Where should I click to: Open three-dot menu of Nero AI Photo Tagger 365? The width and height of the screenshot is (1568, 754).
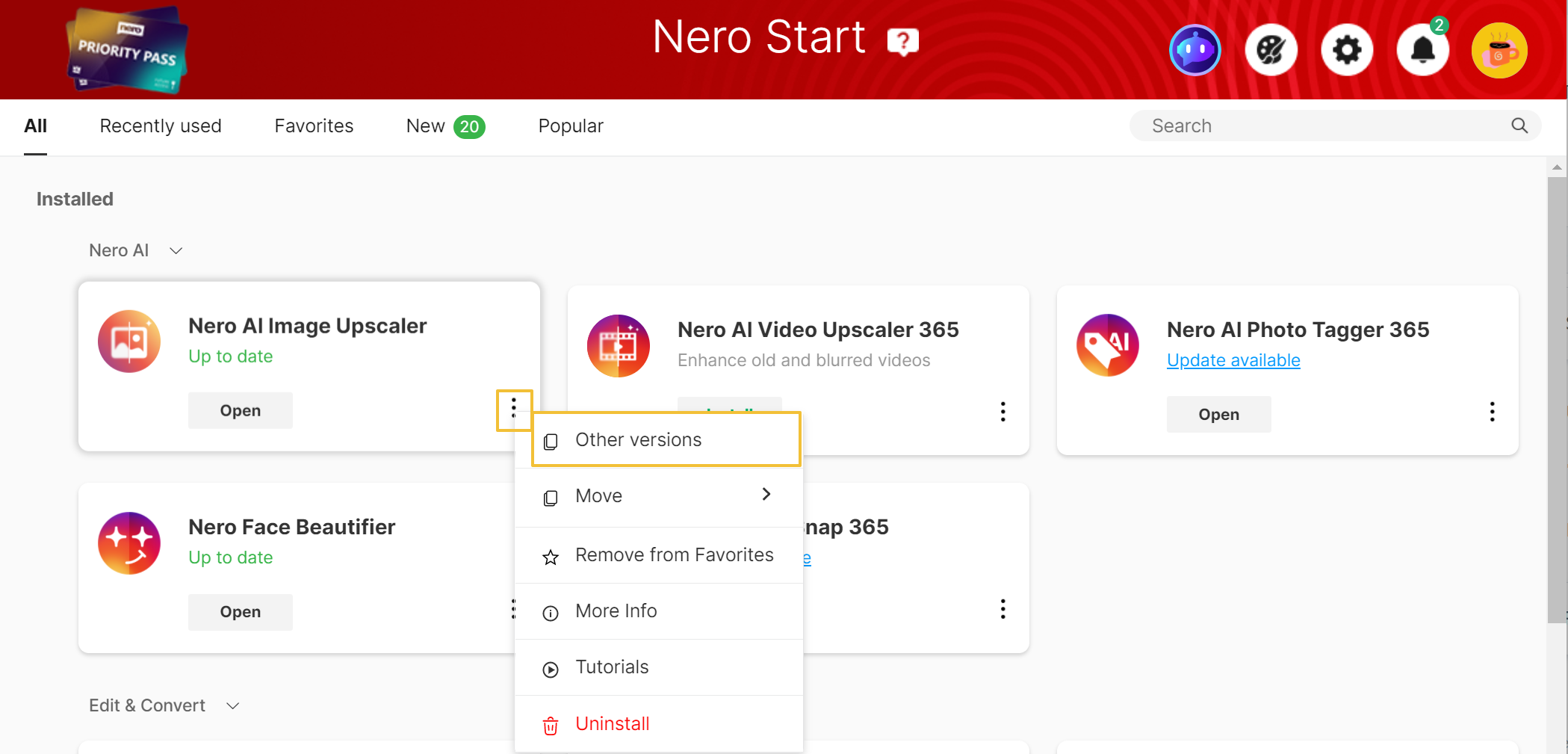pos(1493,412)
